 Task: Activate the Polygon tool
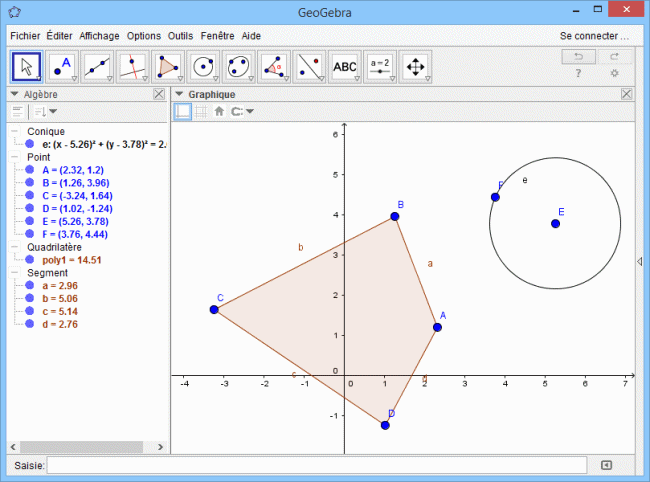coord(168,66)
